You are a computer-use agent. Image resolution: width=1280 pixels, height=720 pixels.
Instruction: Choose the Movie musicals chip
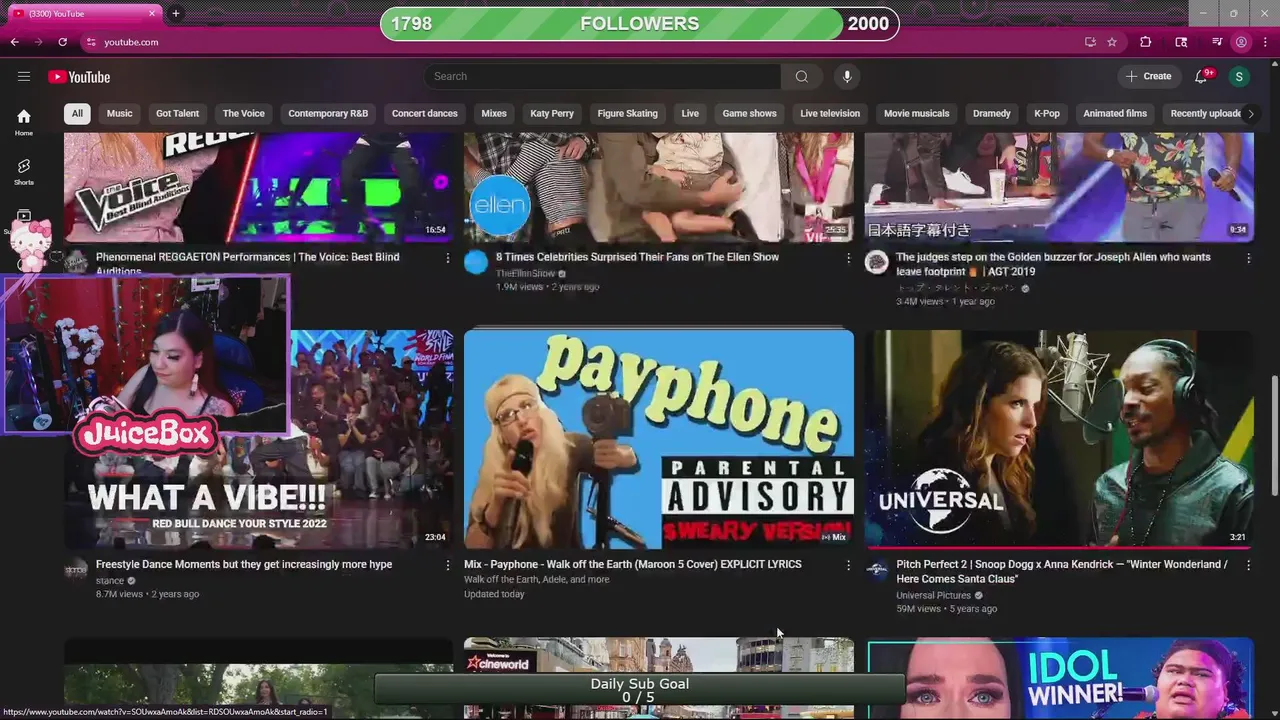[917, 113]
